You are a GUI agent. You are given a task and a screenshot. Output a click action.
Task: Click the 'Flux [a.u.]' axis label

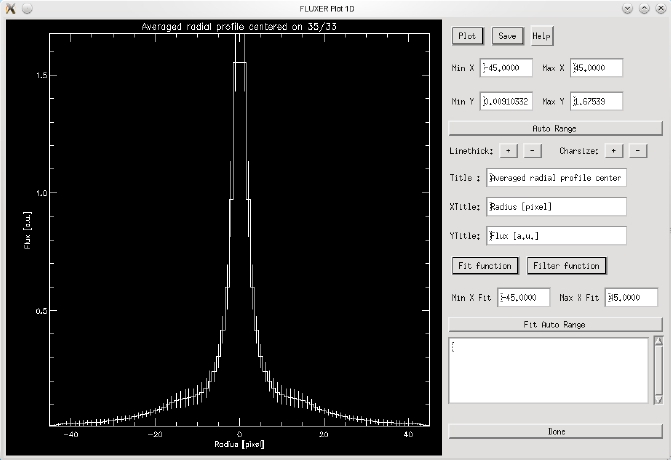point(27,230)
